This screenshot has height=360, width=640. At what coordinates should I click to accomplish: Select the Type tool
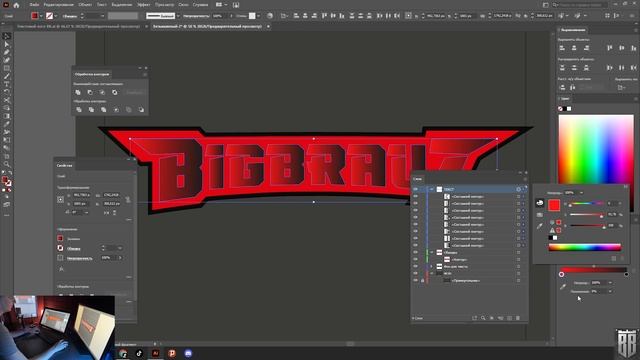point(7,84)
